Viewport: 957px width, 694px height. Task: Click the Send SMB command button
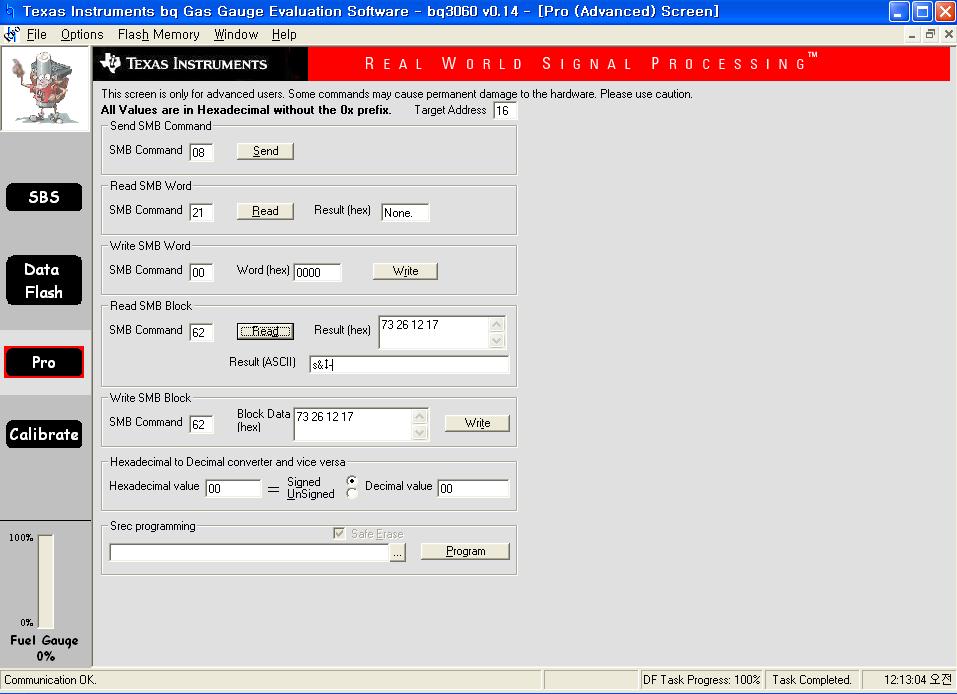[265, 151]
